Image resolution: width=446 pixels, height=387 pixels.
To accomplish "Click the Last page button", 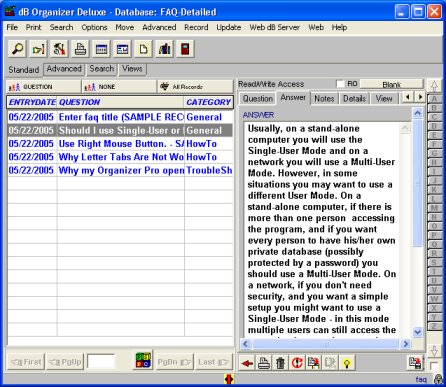I will 214,362.
